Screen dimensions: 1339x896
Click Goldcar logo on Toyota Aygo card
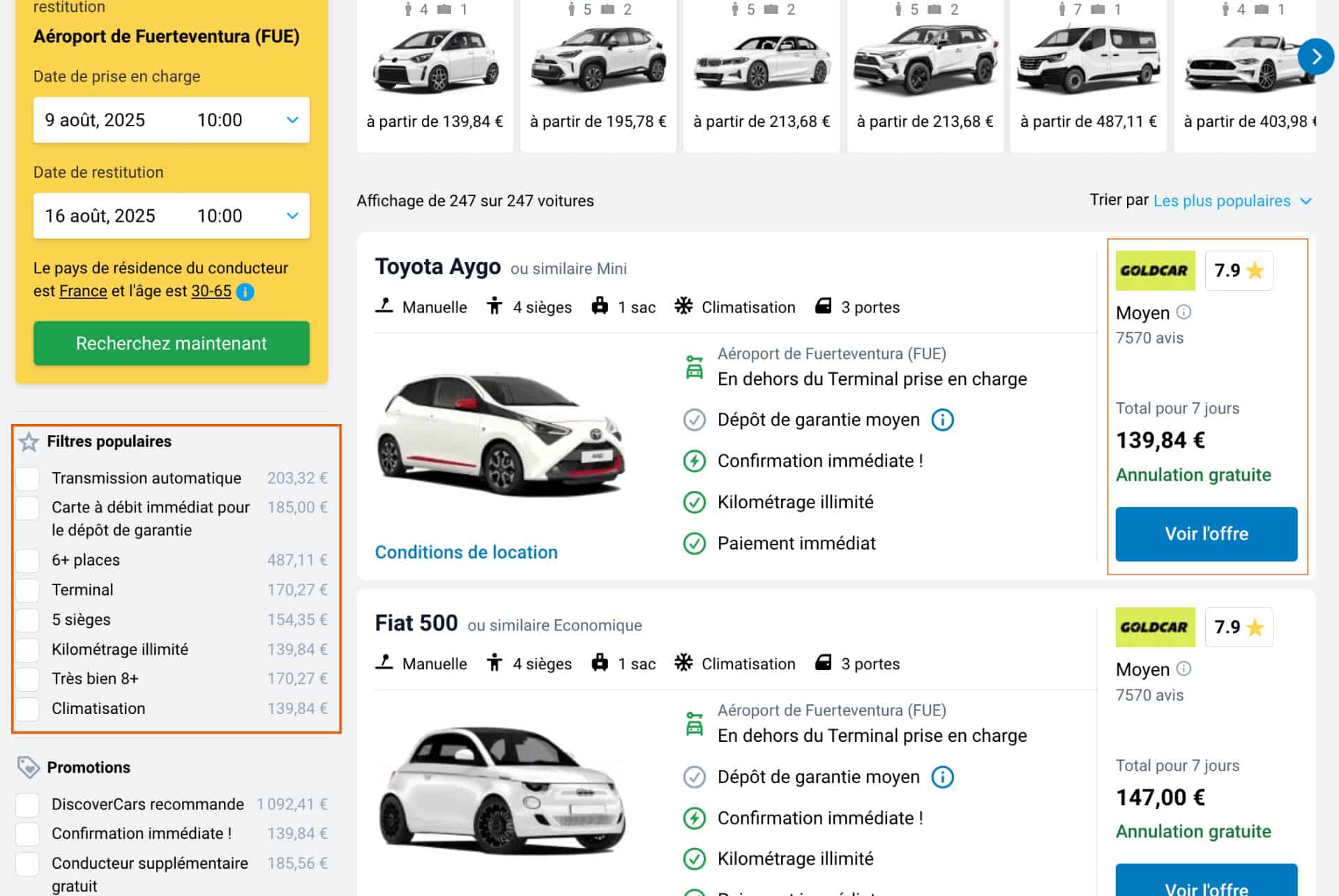pyautogui.click(x=1155, y=271)
